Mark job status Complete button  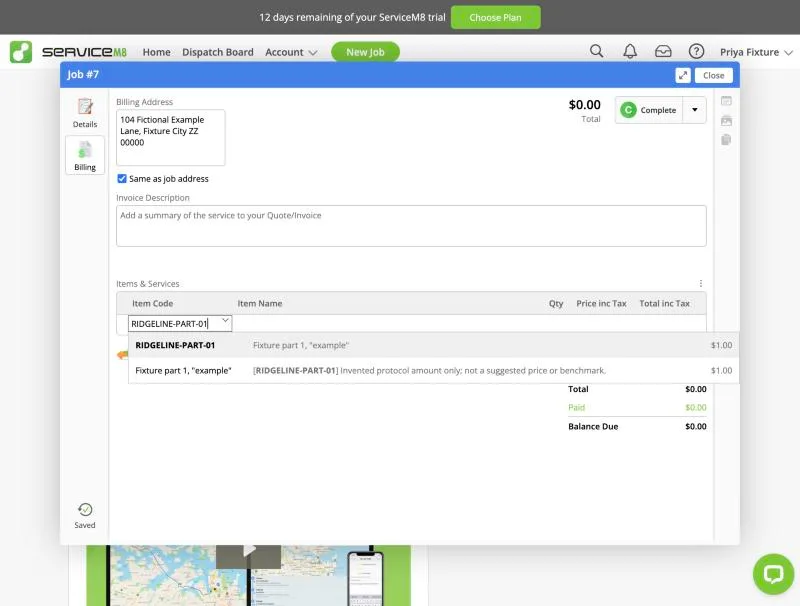coord(649,110)
